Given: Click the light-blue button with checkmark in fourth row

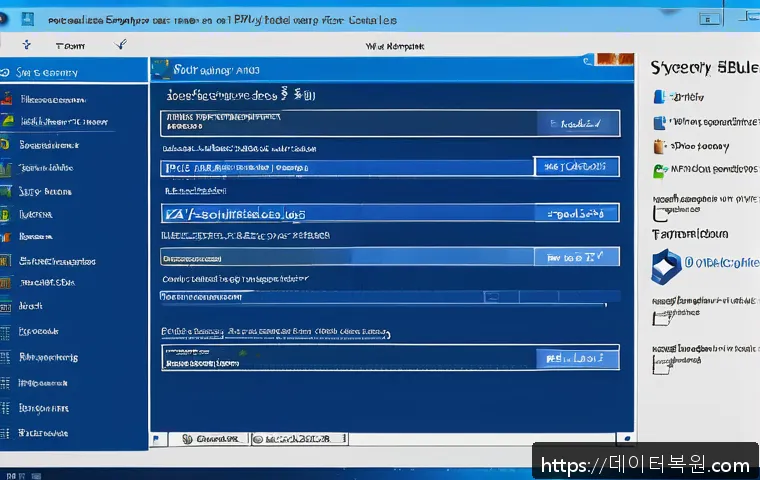Looking at the screenshot, I should click(x=576, y=257).
